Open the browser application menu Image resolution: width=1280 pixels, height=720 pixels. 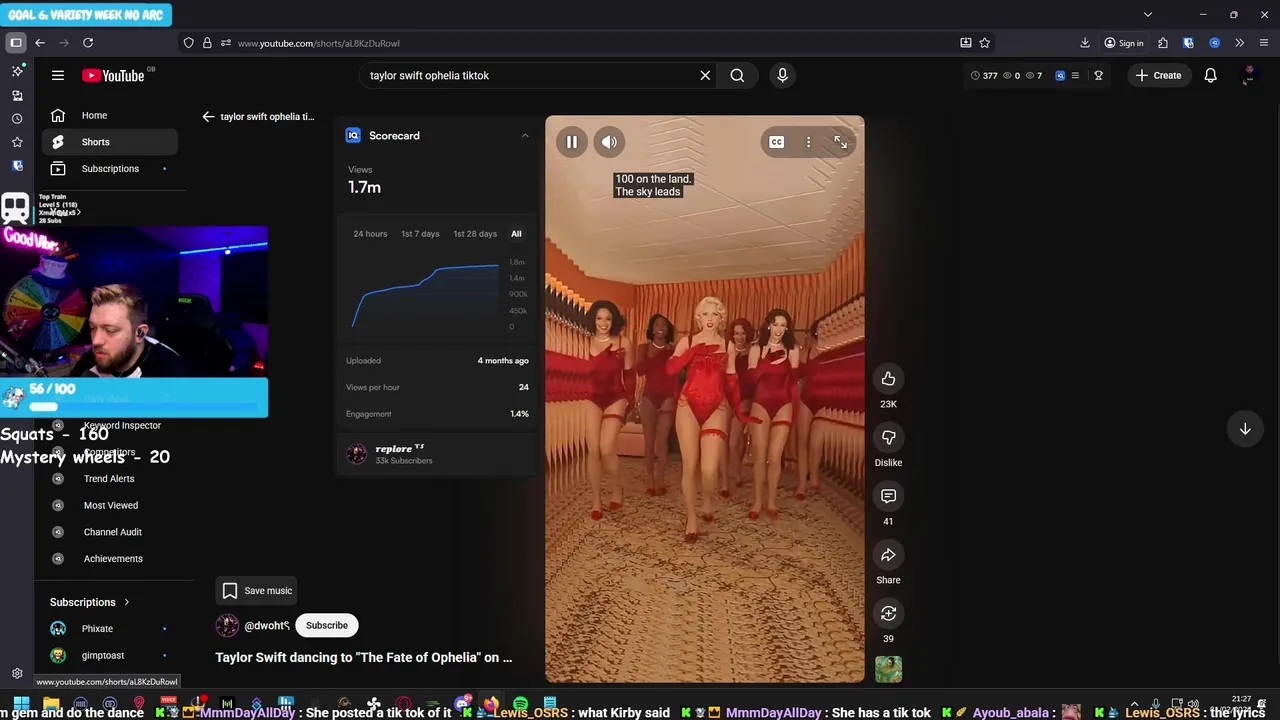click(1264, 43)
